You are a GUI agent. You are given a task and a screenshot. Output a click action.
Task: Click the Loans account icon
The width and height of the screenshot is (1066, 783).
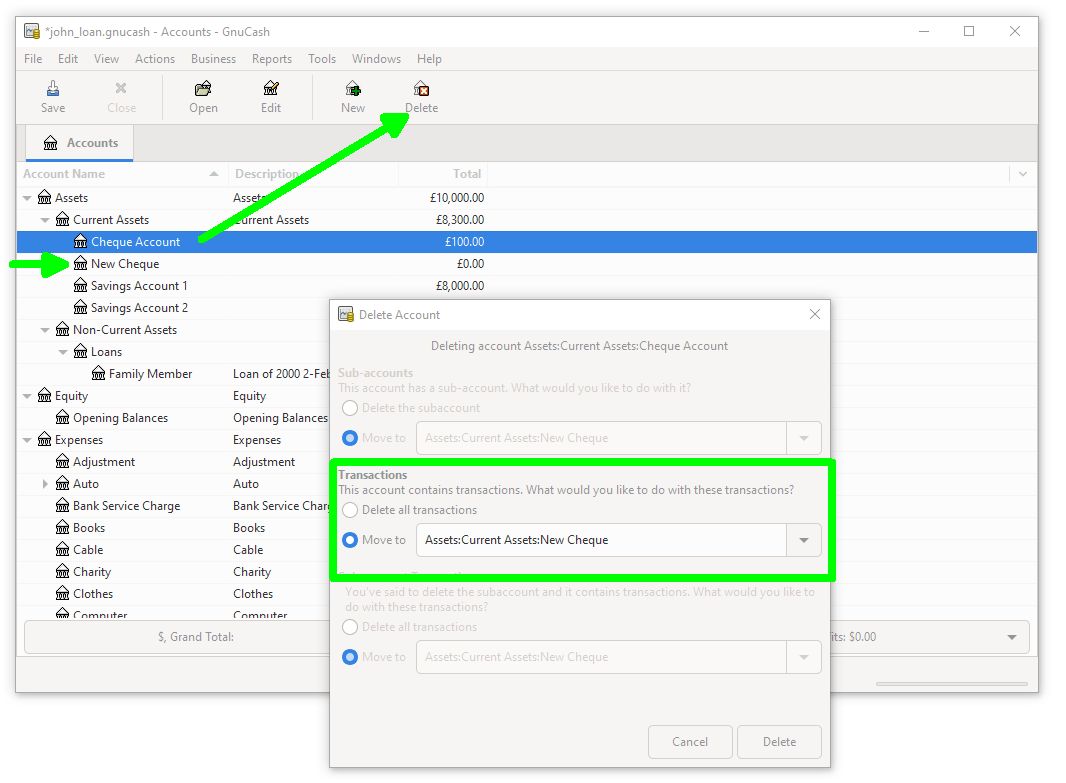[x=80, y=351]
